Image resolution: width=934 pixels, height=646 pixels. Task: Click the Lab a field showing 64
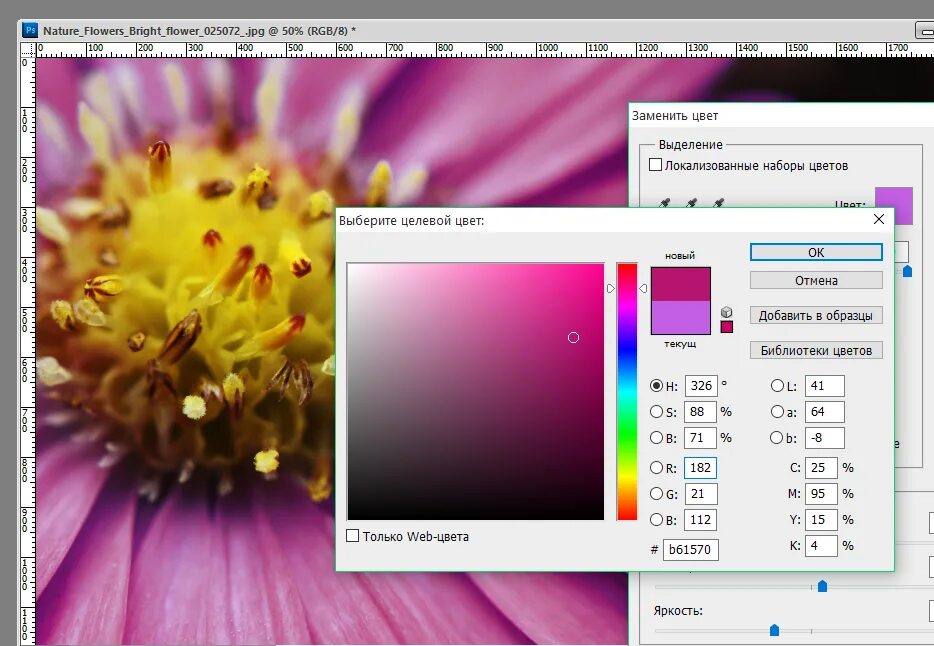point(825,411)
